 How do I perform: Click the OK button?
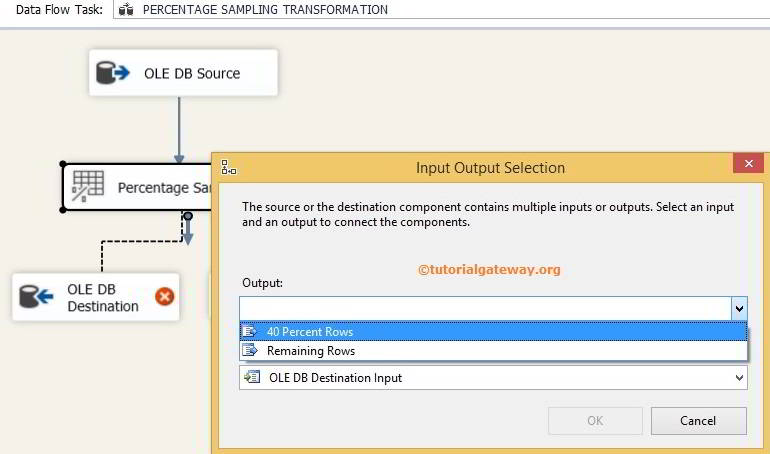[x=595, y=421]
